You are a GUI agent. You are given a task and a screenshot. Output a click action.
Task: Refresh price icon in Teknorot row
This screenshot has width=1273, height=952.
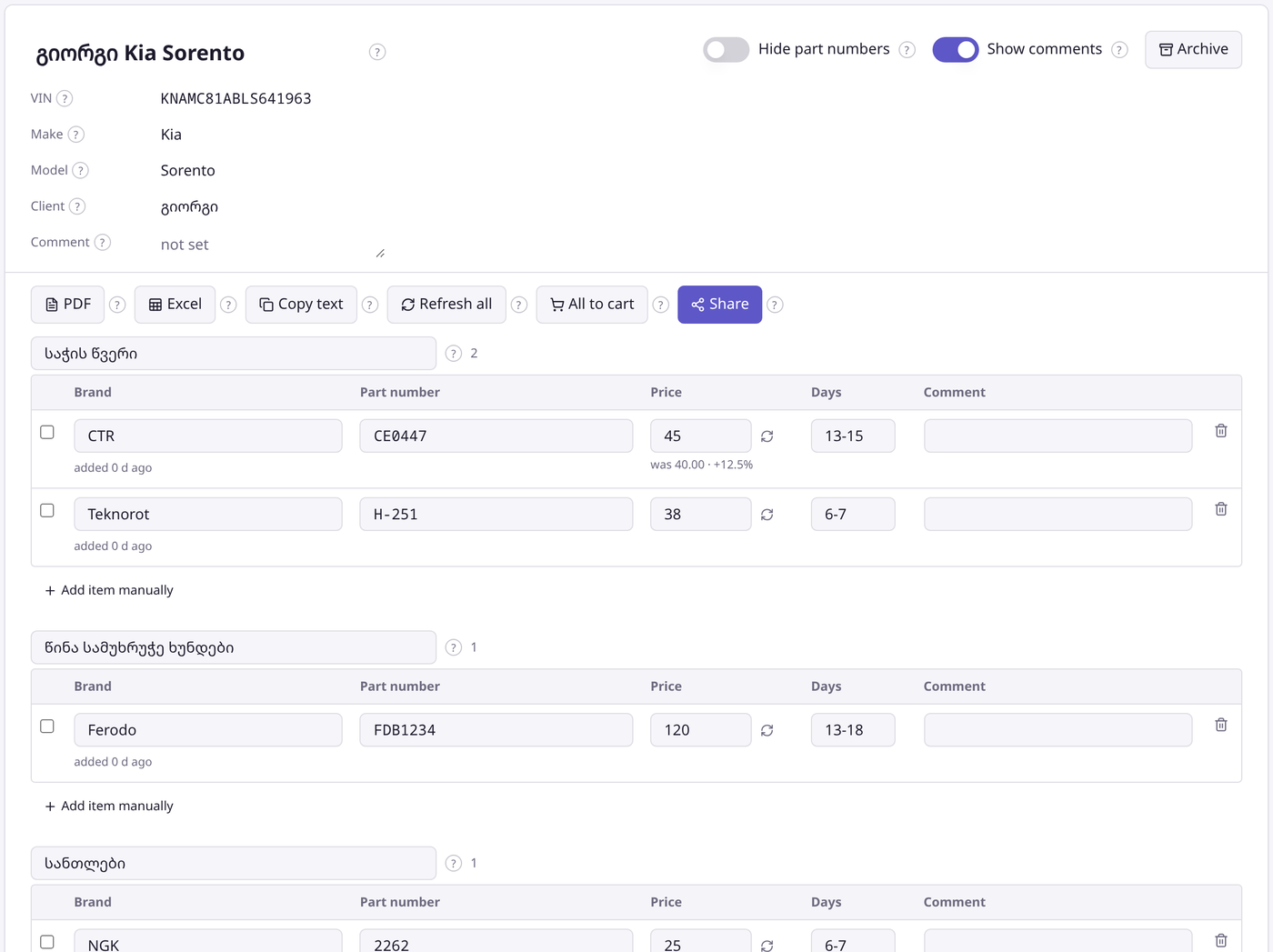tap(767, 515)
